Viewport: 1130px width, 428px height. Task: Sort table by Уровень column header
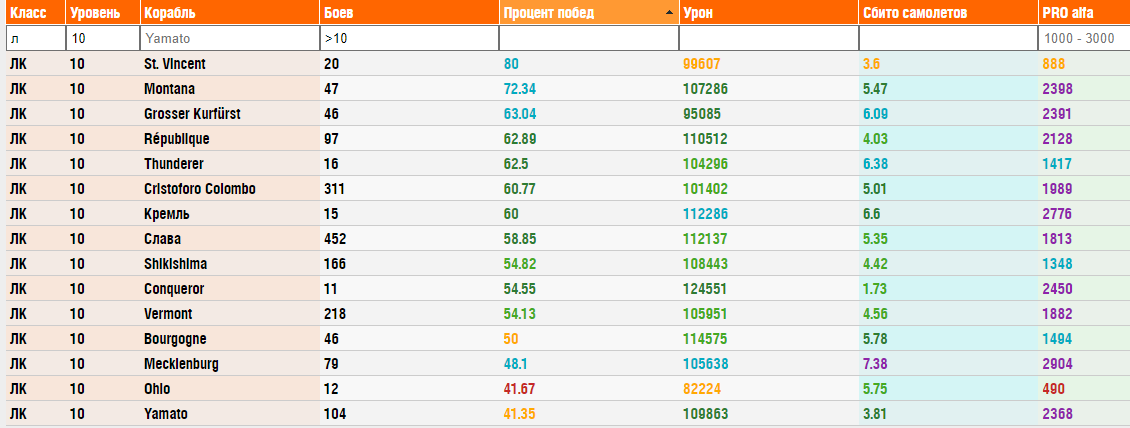[x=95, y=13]
